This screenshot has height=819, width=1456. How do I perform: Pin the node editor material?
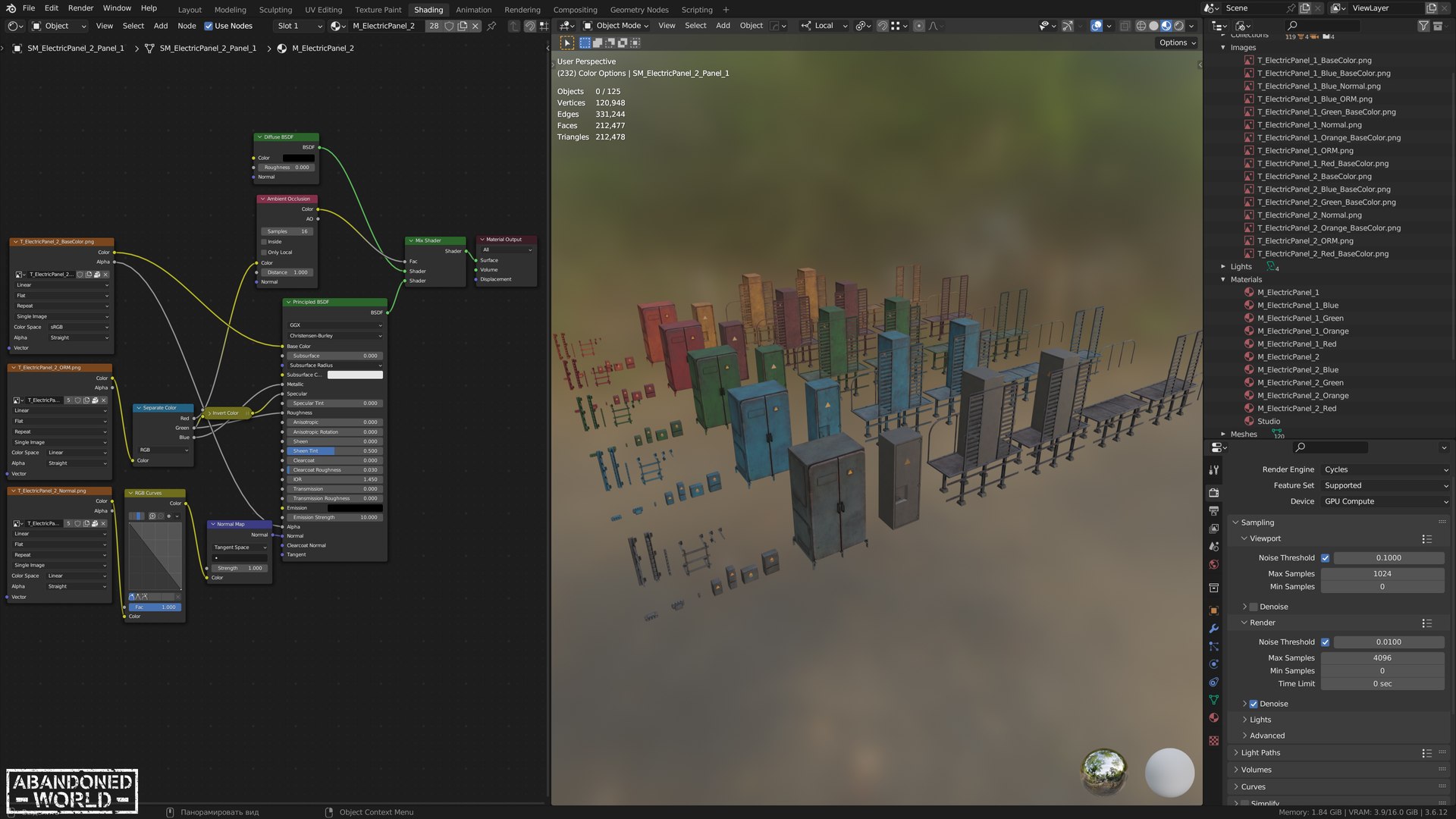(491, 26)
